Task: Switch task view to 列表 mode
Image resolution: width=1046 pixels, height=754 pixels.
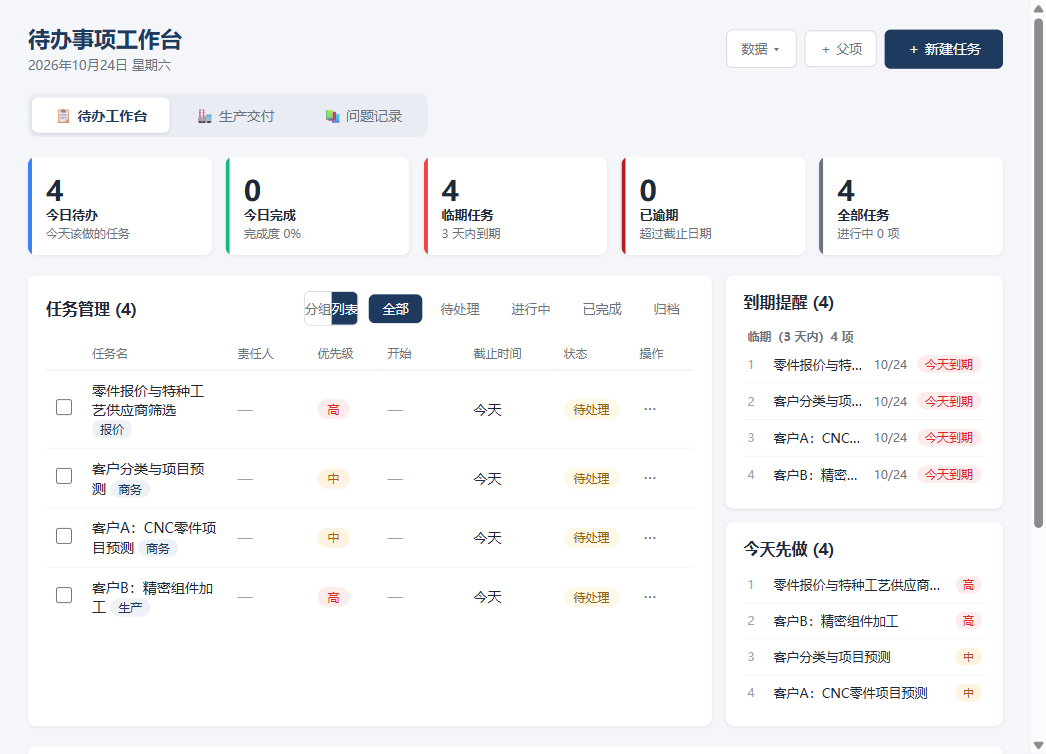Action: (x=344, y=309)
